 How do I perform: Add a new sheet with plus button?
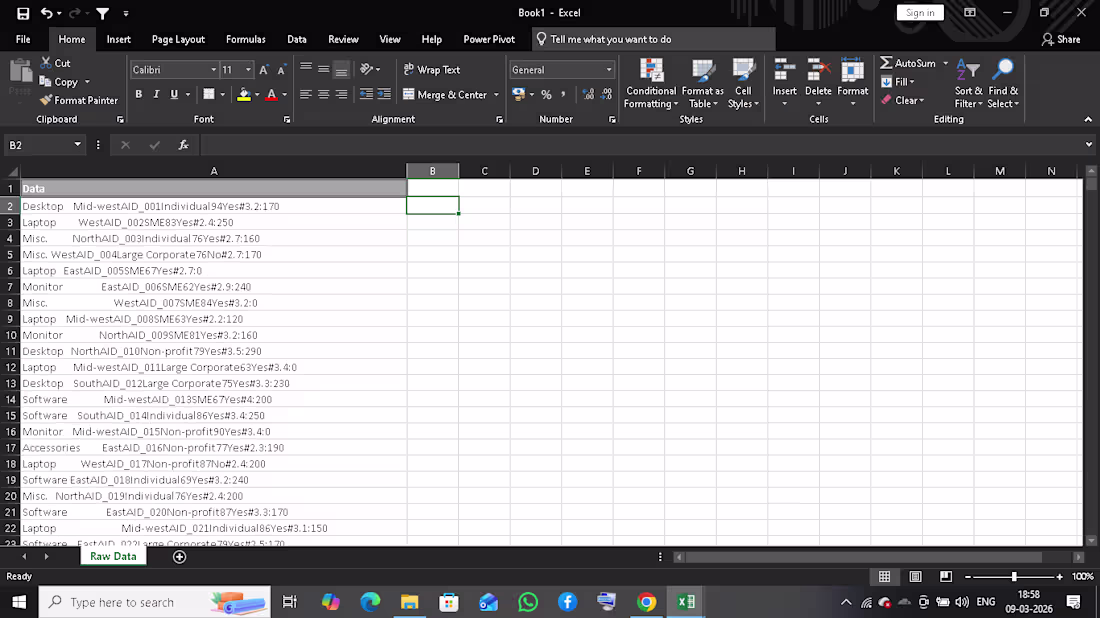pos(180,557)
